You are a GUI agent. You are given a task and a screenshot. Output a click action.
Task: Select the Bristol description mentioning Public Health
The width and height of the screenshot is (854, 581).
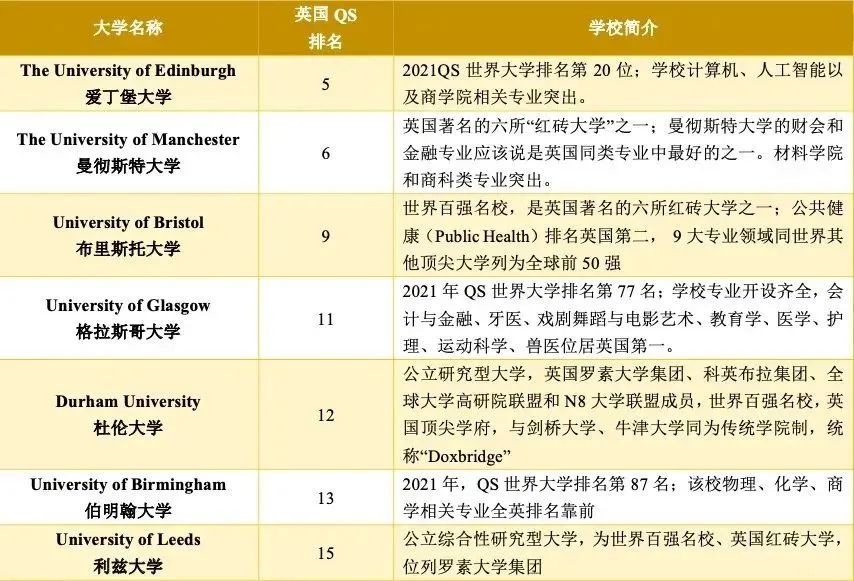622,235
